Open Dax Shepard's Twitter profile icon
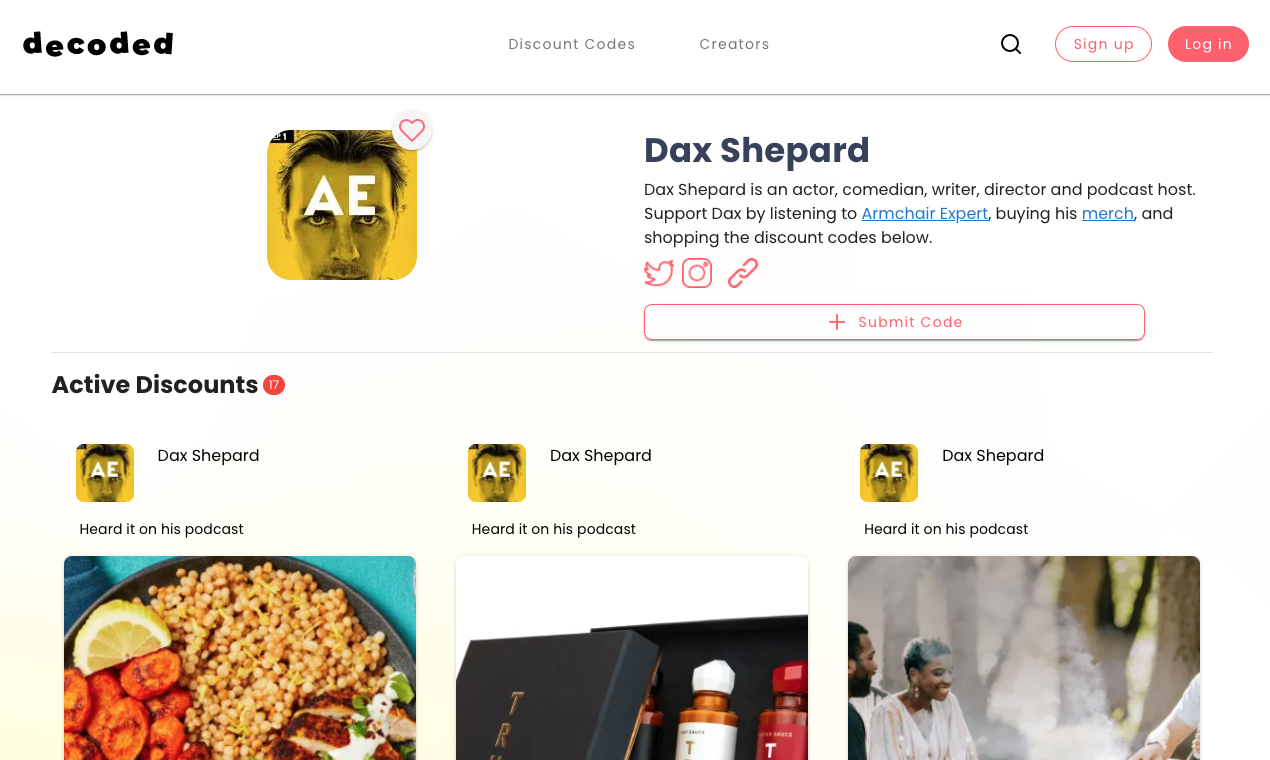Viewport: 1270px width, 760px height. [x=659, y=273]
